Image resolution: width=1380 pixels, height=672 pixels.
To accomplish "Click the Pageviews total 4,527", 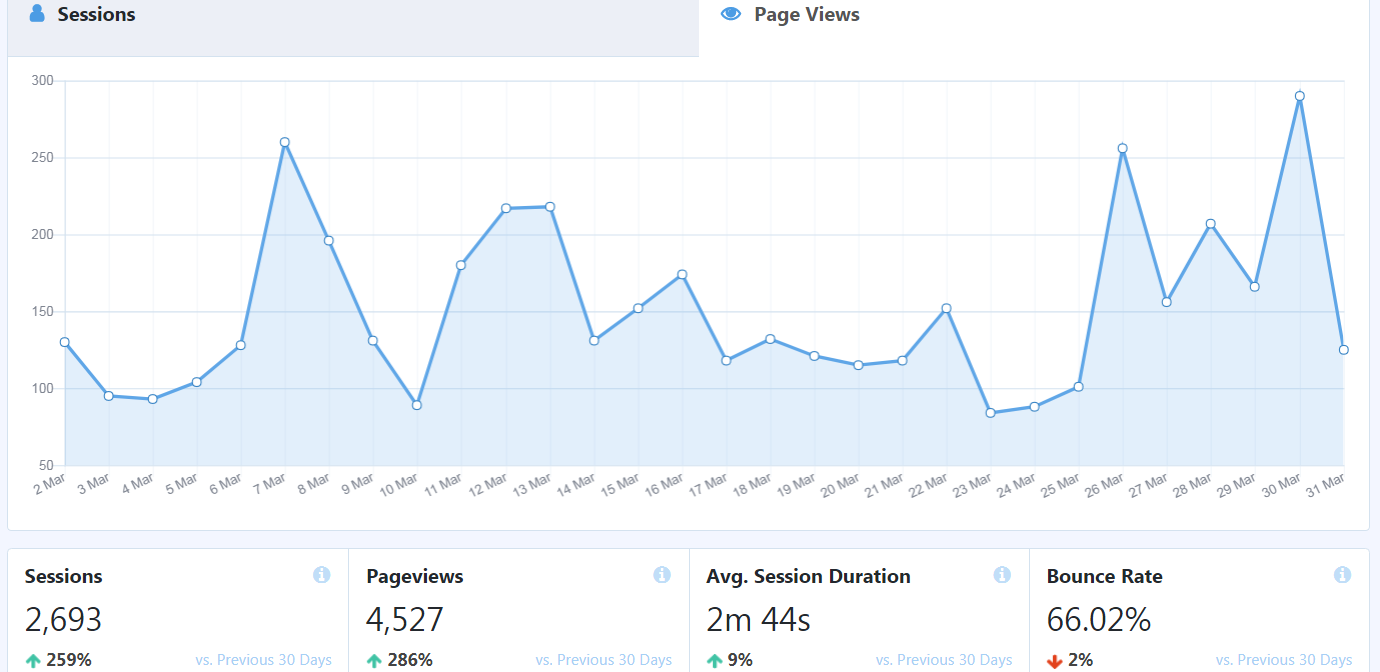I will click(x=405, y=620).
